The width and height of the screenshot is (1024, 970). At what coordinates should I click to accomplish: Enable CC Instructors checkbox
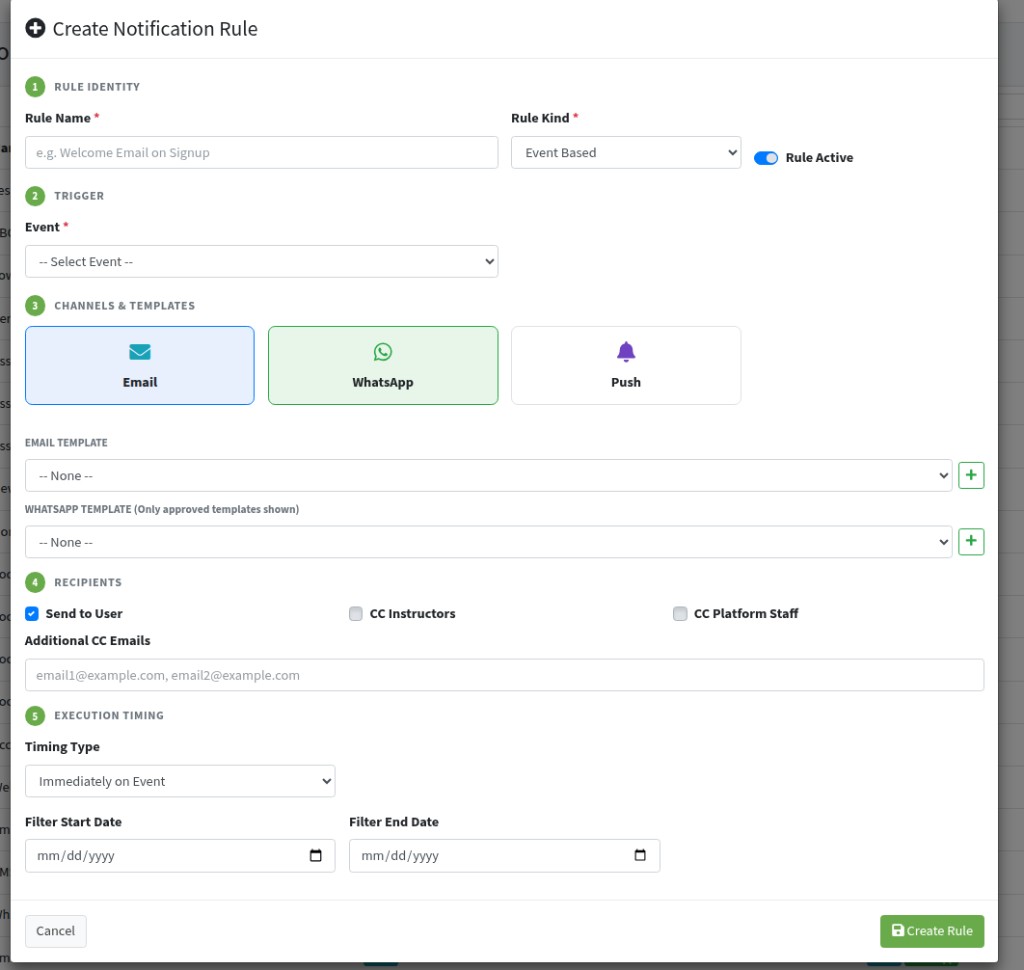(x=355, y=613)
